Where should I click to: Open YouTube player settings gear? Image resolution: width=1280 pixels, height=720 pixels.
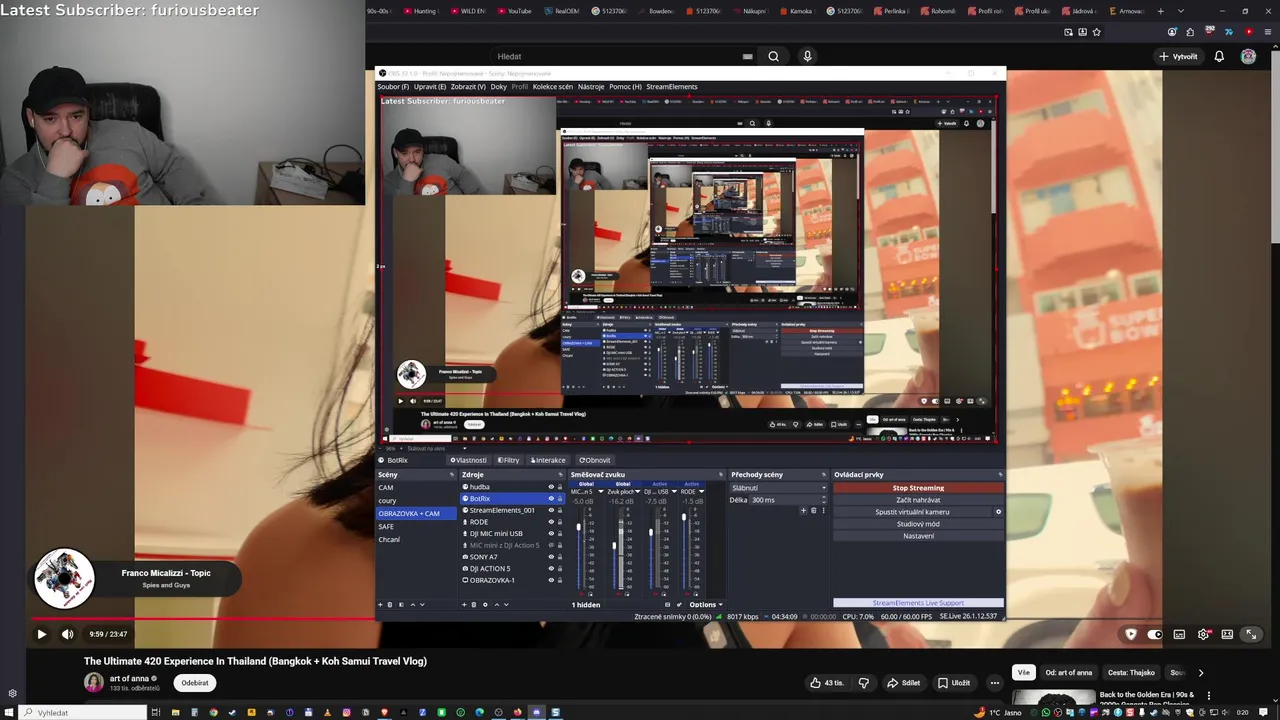1203,634
